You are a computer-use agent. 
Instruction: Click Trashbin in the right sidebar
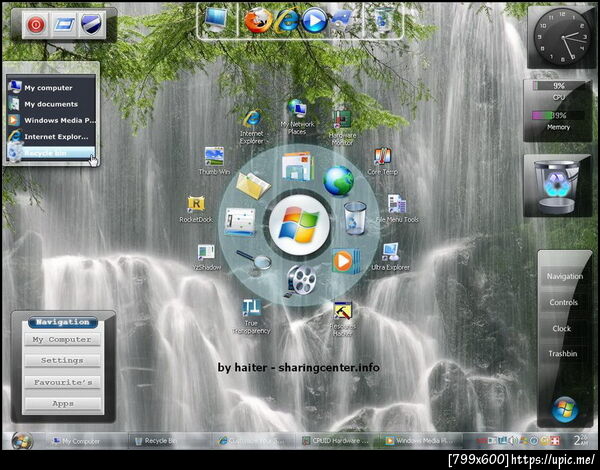click(562, 354)
